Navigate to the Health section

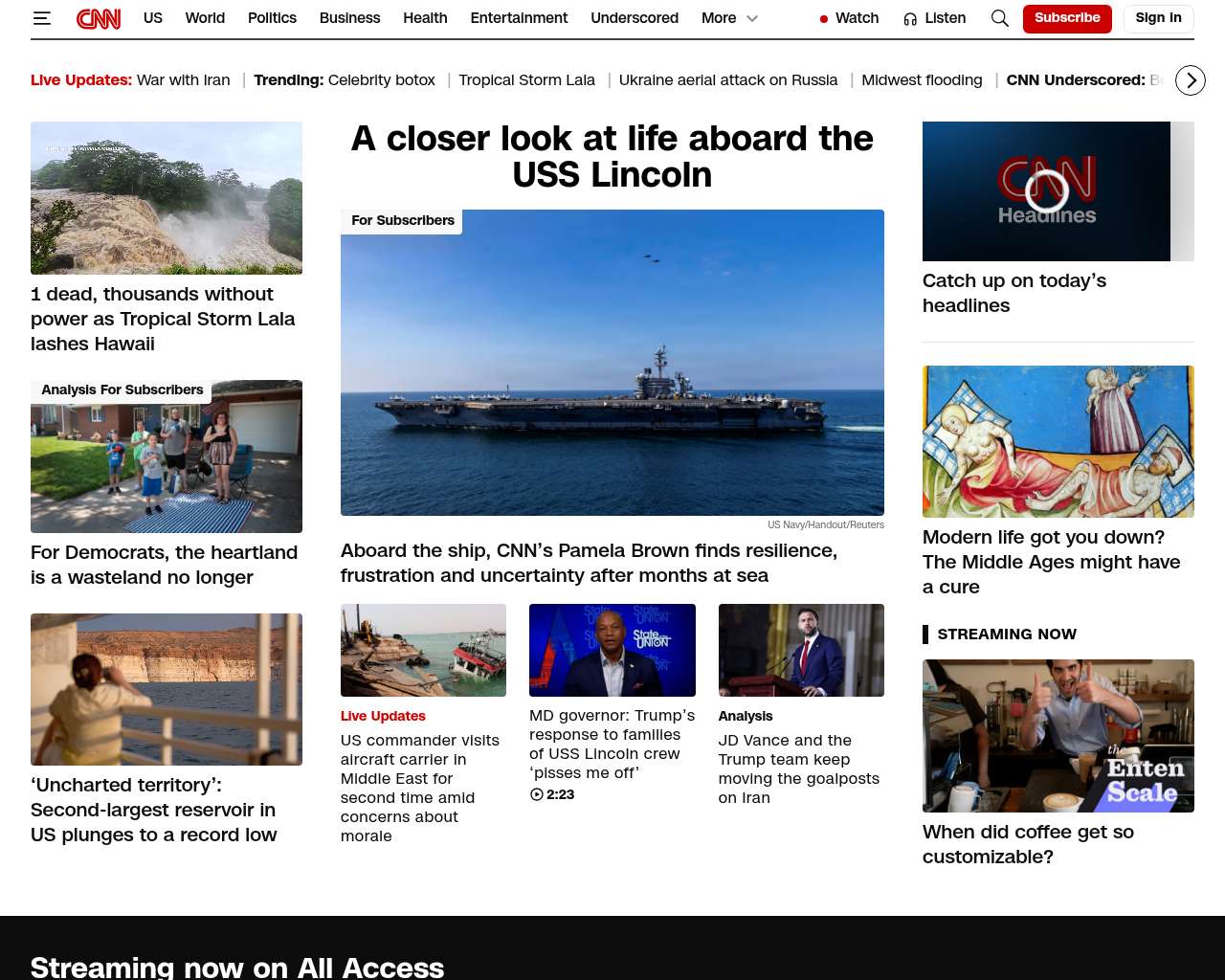click(x=425, y=18)
